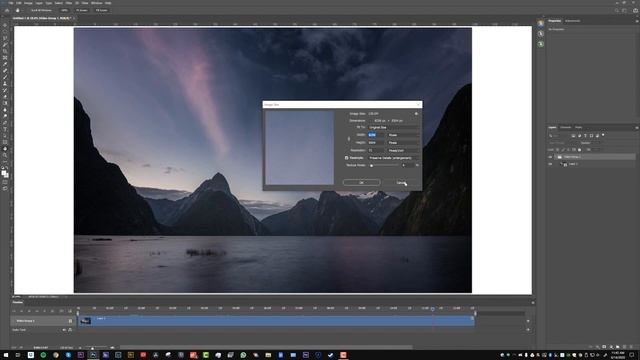Image resolution: width=640 pixels, height=360 pixels.
Task: Select the Lasso tool
Action: (5, 38)
